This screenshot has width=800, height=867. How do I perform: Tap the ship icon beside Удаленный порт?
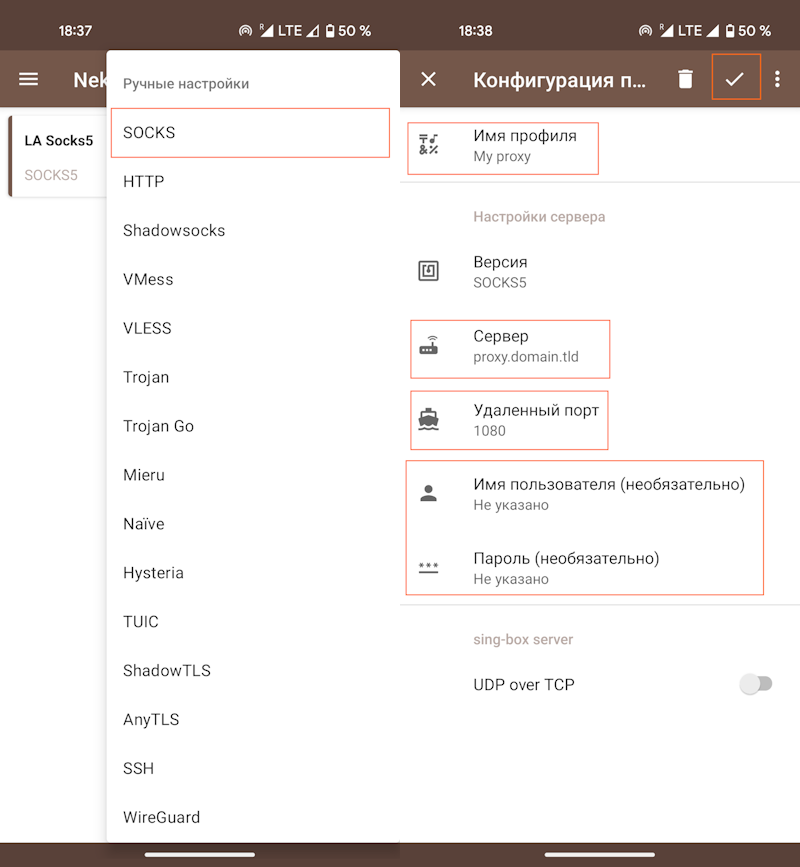click(429, 420)
